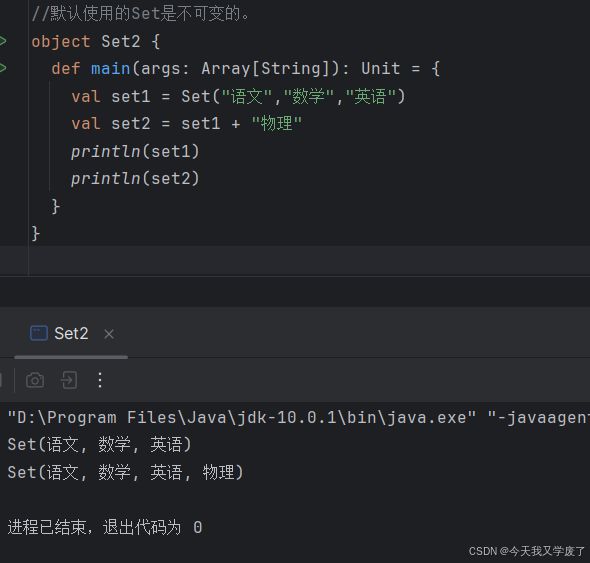Click println(set2) statement
The image size is (590, 563).
point(135,178)
